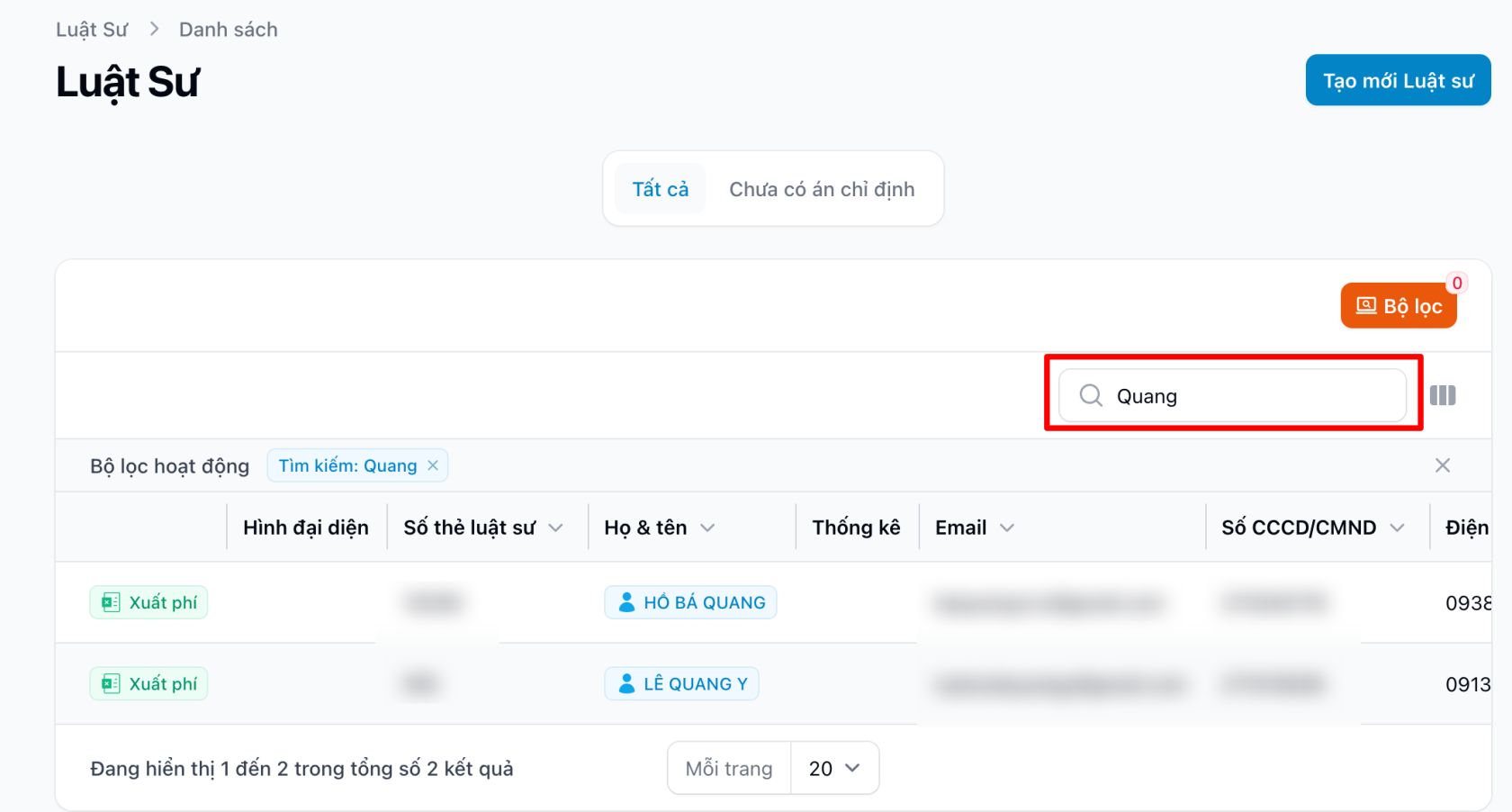Select the 'Tất cả' tab
This screenshot has height=812, width=1512.
660,189
